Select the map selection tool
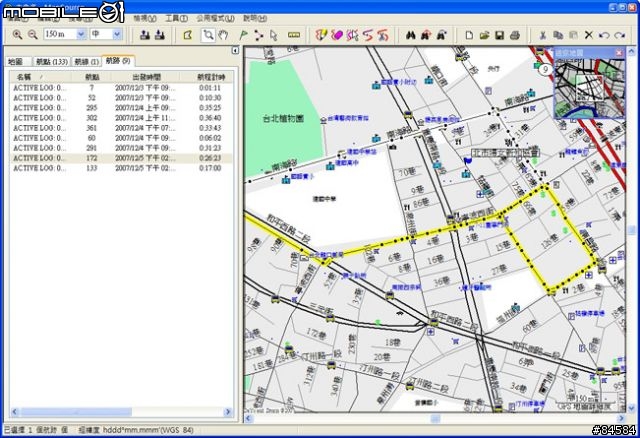Image resolution: width=640 pixels, height=438 pixels. [188, 35]
